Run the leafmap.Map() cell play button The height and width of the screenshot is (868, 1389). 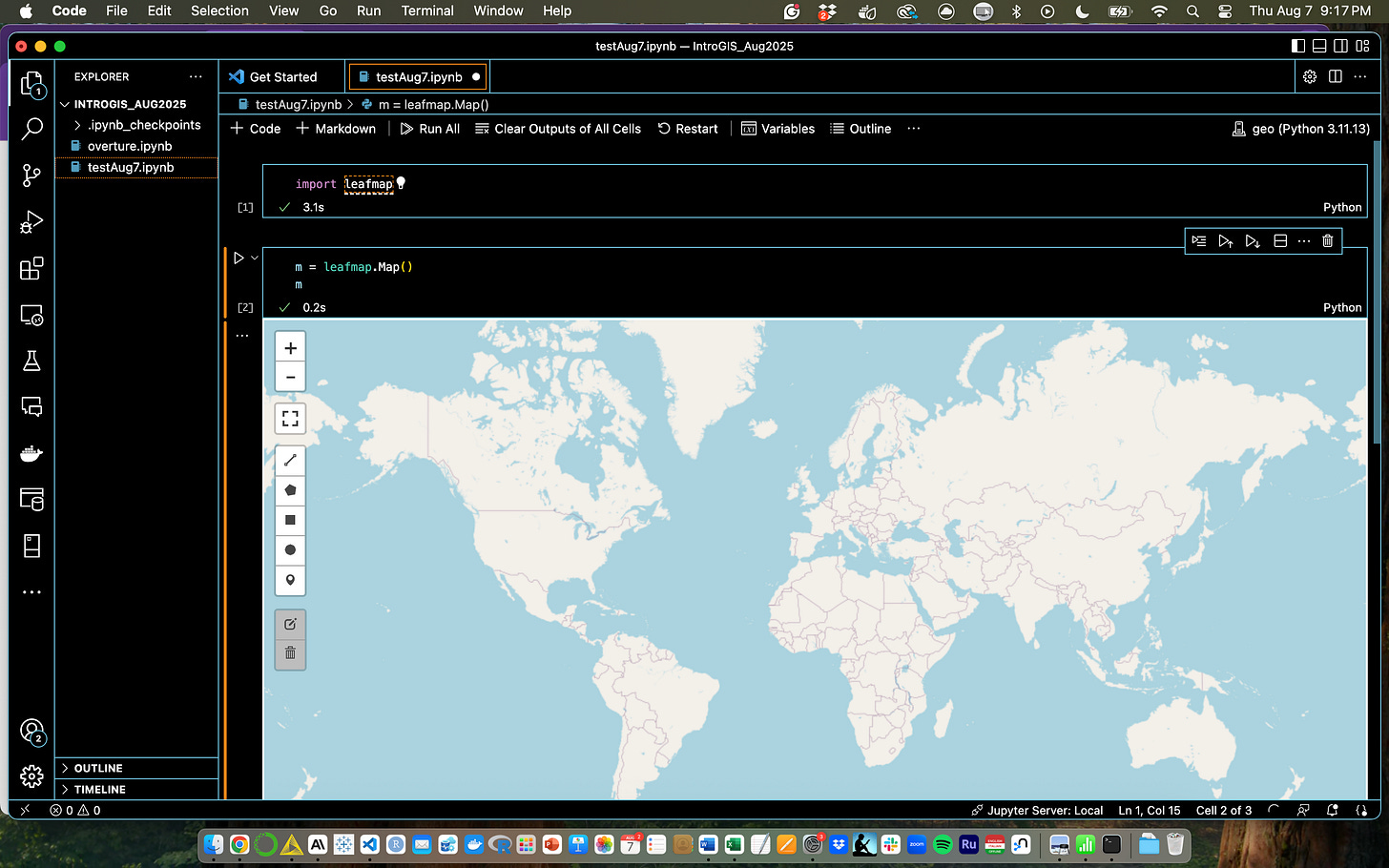(238, 258)
